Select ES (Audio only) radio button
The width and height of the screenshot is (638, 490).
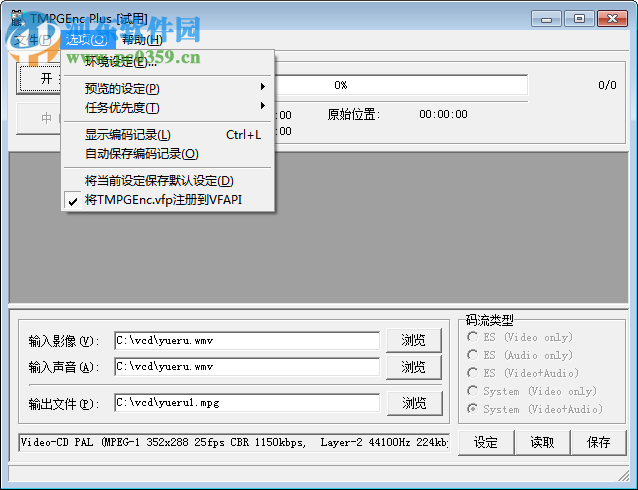pos(472,355)
